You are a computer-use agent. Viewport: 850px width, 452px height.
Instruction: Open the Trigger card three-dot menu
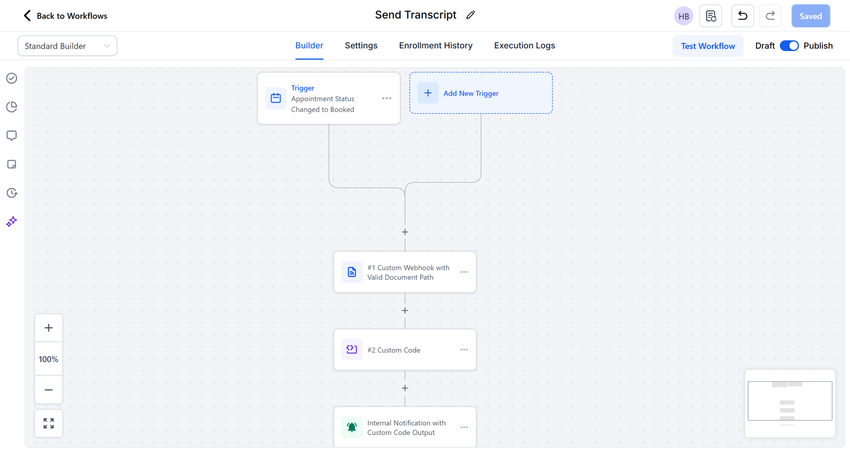coord(387,98)
